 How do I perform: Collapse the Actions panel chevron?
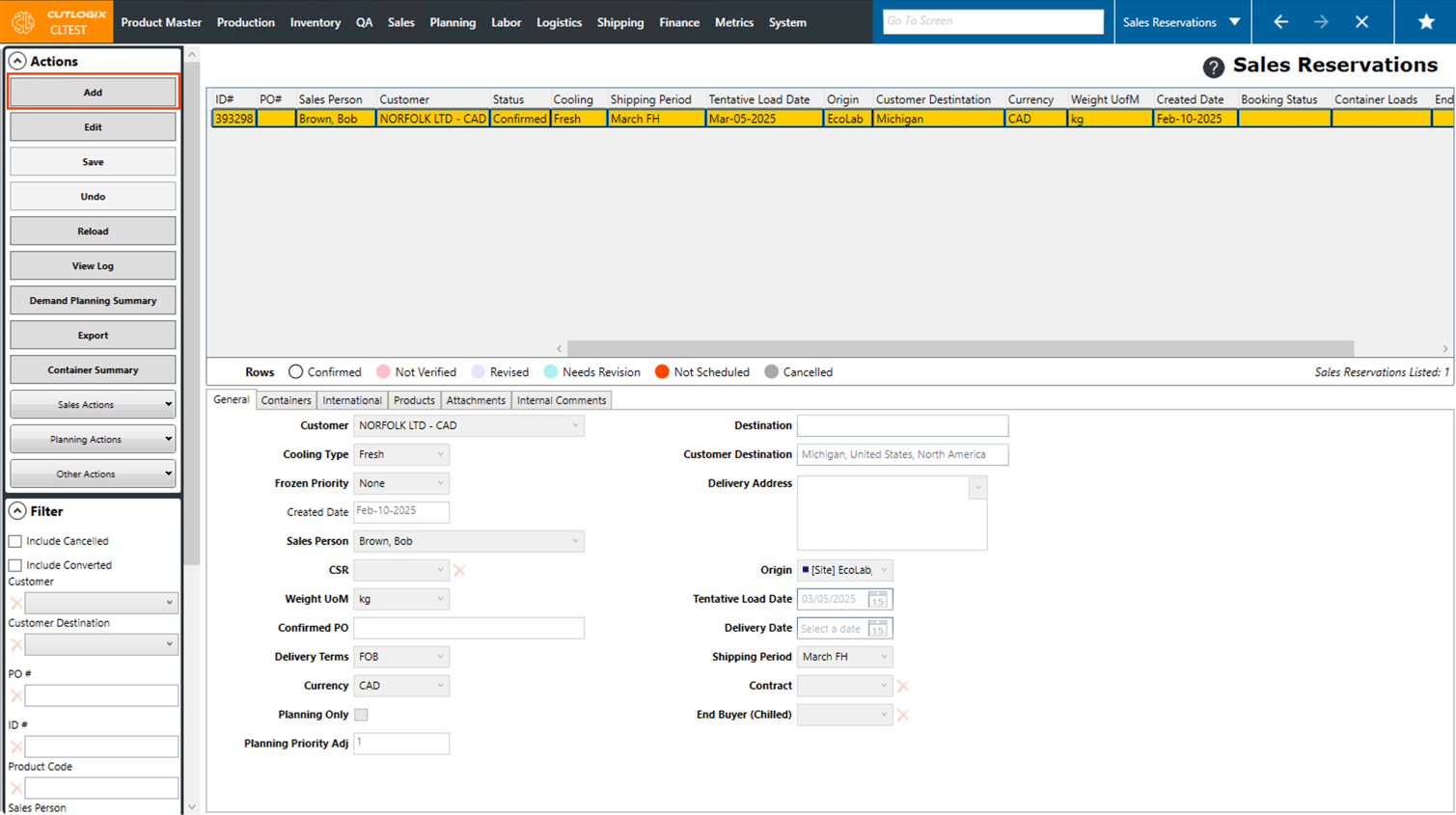[17, 61]
